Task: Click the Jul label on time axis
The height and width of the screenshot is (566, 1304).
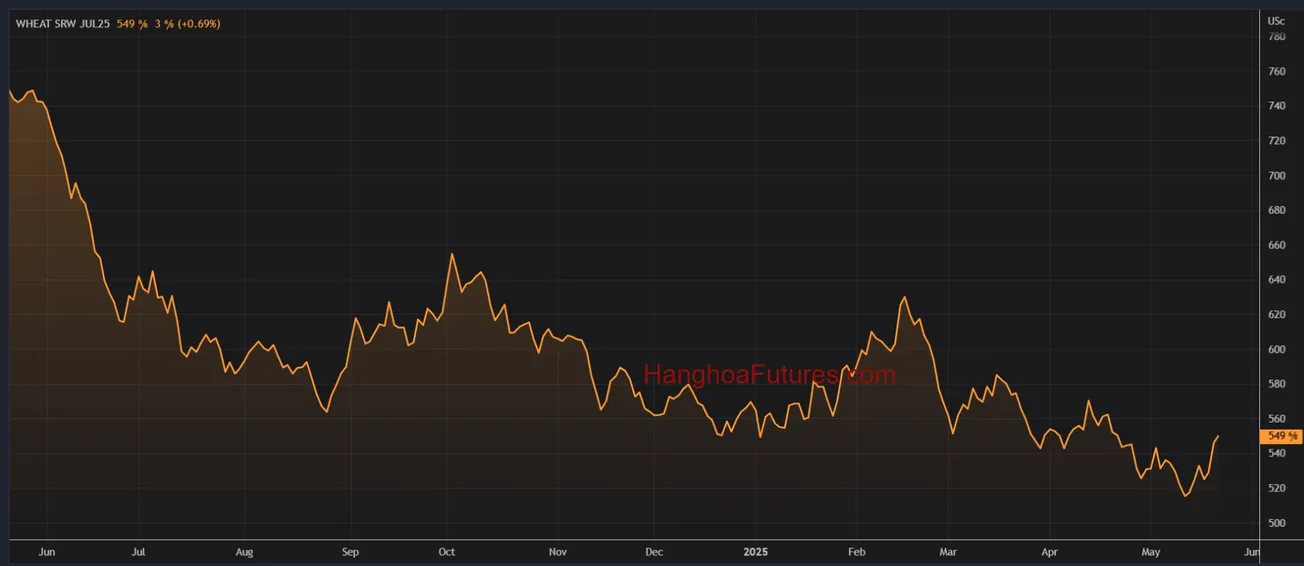Action: [x=139, y=551]
